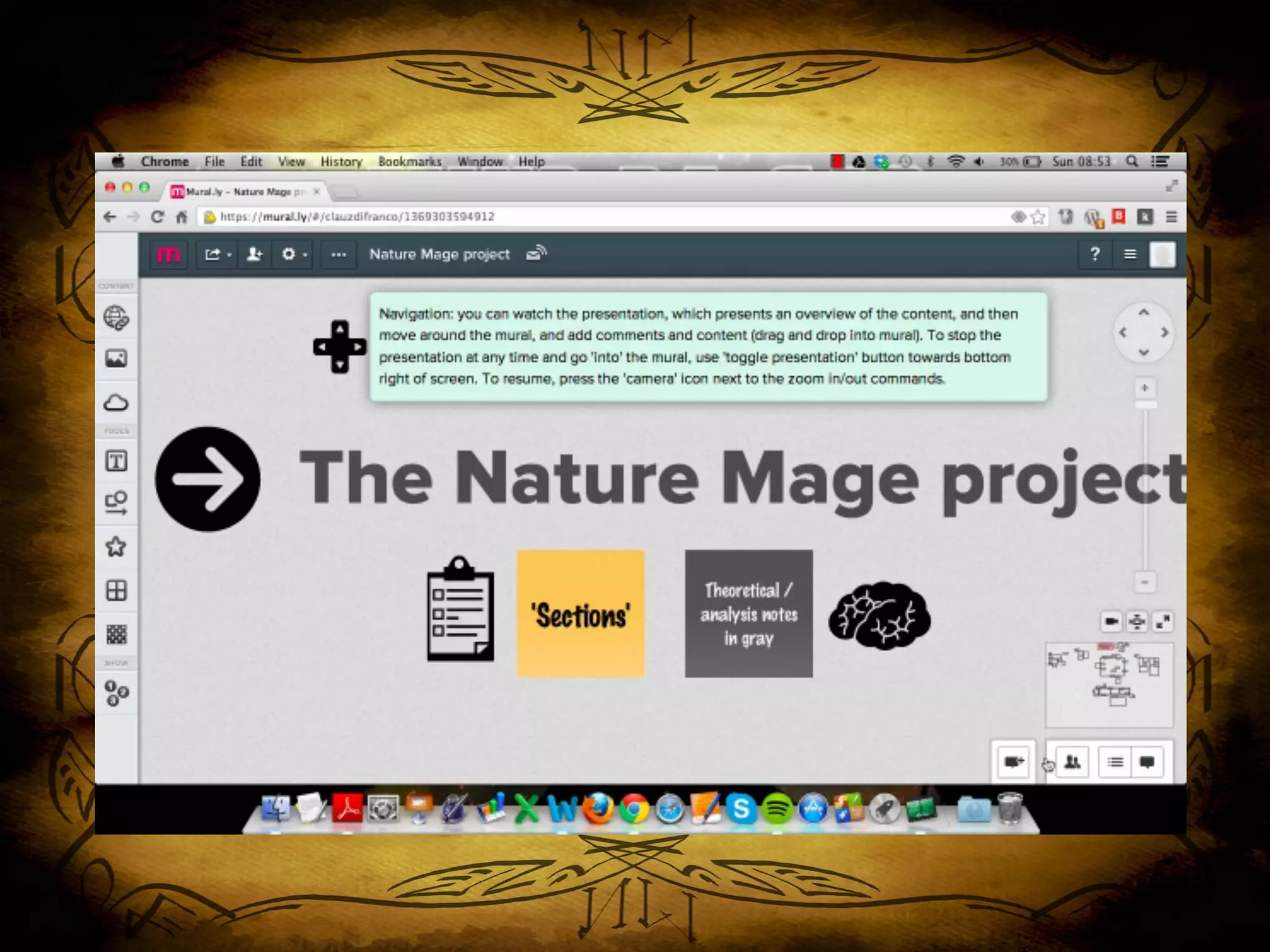
Task: Open the web link content tool
Action: [x=116, y=317]
